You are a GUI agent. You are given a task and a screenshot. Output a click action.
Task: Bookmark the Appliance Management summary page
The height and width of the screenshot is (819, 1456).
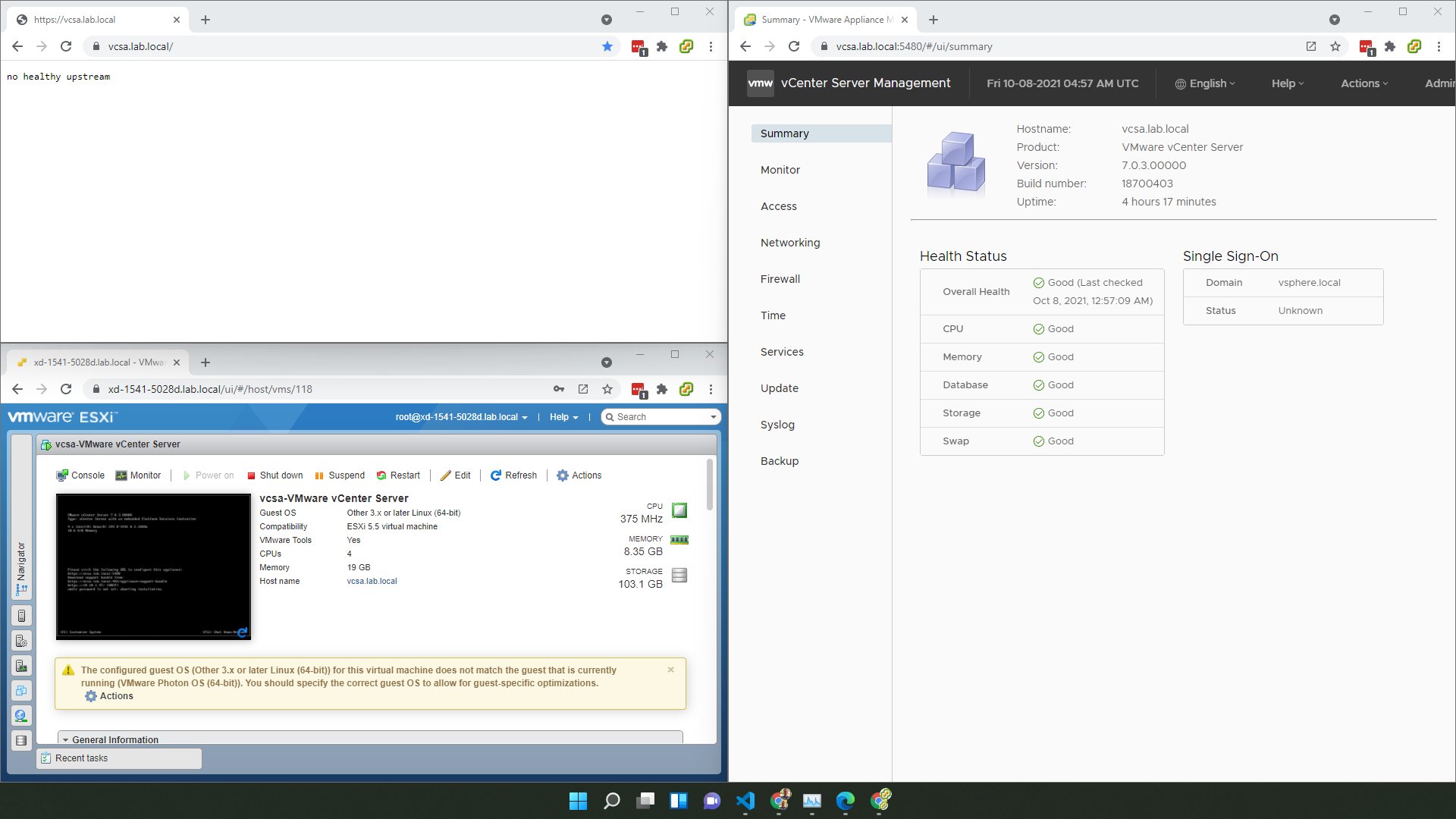pos(1335,46)
